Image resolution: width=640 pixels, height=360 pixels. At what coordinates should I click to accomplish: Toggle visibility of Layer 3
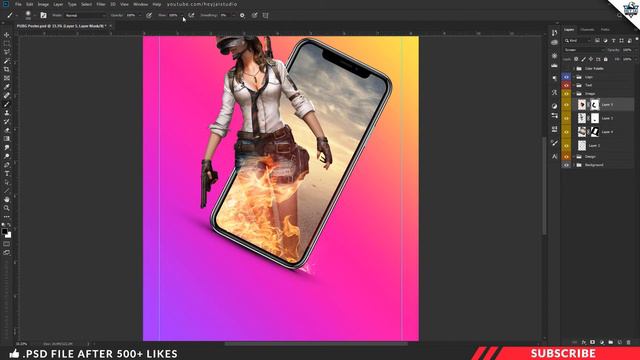coord(566,118)
